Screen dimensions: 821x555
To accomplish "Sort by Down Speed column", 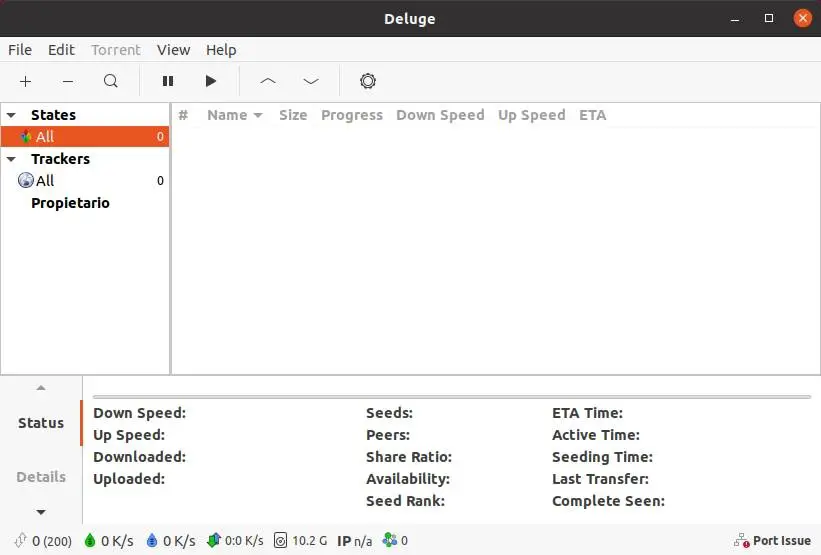I will (x=440, y=115).
